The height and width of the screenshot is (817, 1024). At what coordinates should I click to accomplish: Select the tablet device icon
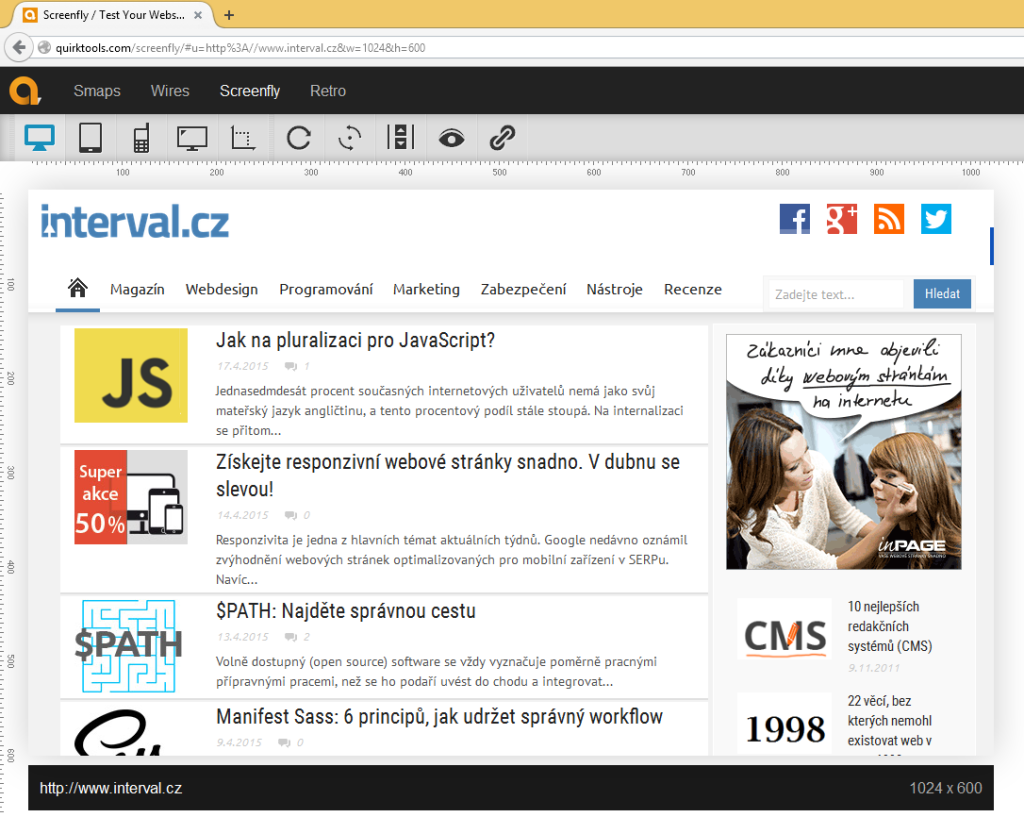point(90,138)
